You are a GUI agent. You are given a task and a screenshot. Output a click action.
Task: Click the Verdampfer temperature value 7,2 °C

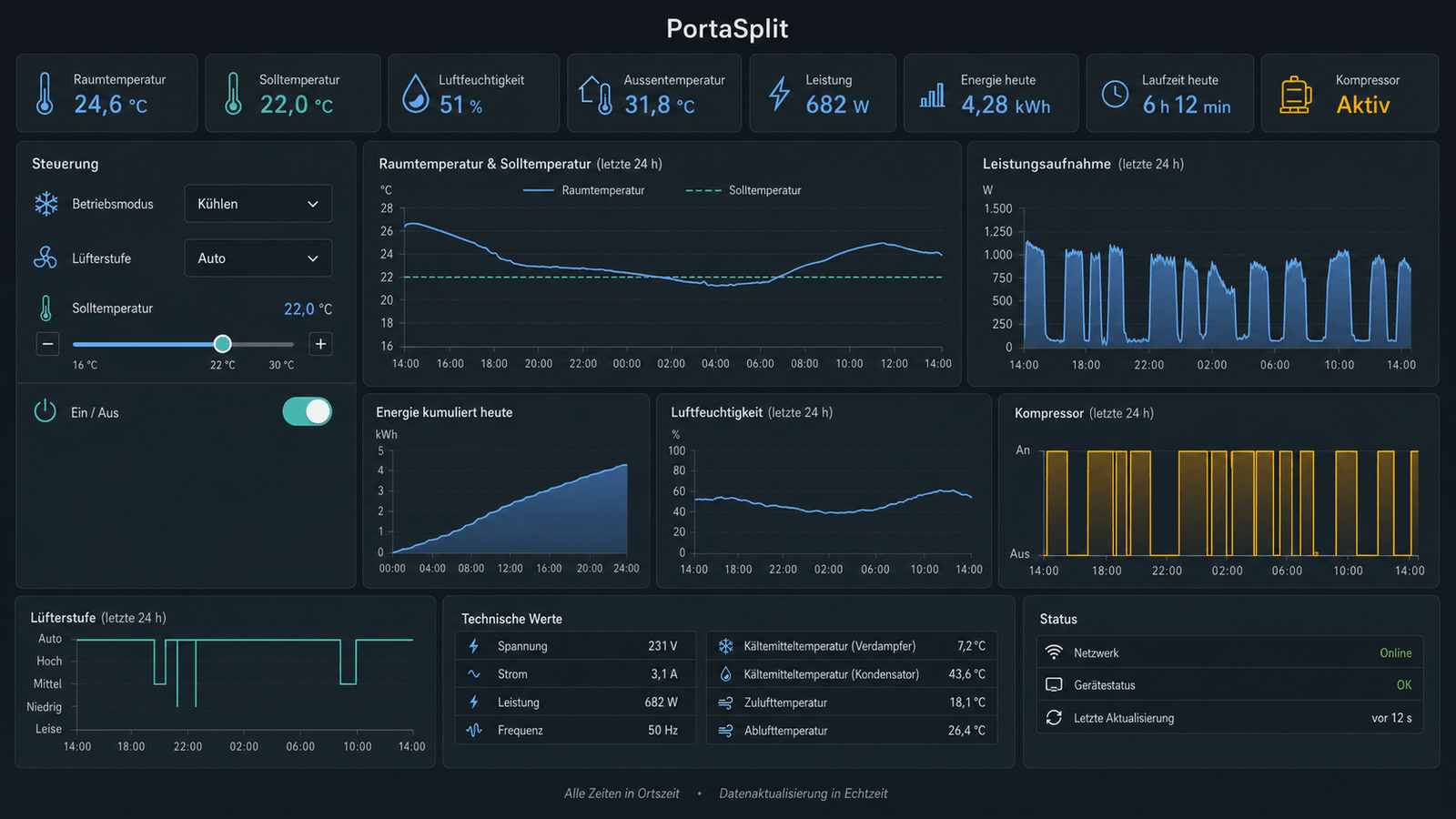pos(972,646)
